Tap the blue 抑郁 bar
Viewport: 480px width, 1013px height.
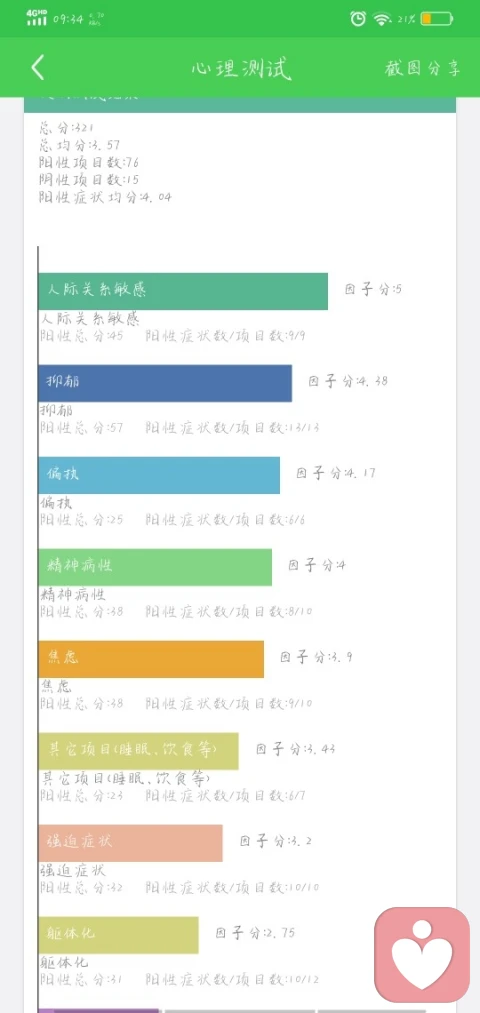click(x=165, y=383)
